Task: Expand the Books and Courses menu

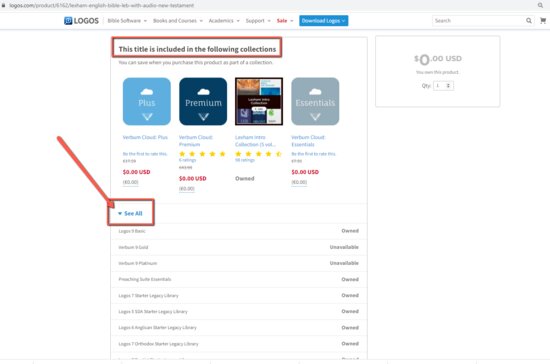Action: (x=178, y=21)
